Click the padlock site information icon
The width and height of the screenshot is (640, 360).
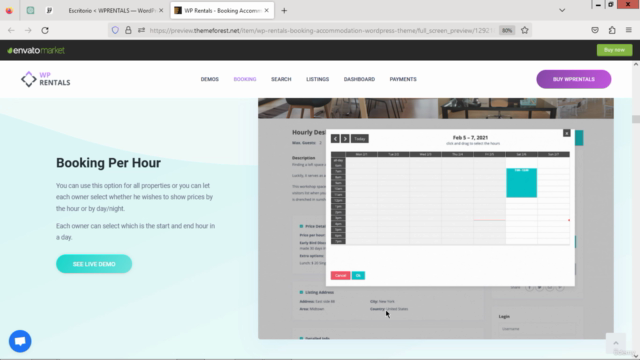(128, 30)
